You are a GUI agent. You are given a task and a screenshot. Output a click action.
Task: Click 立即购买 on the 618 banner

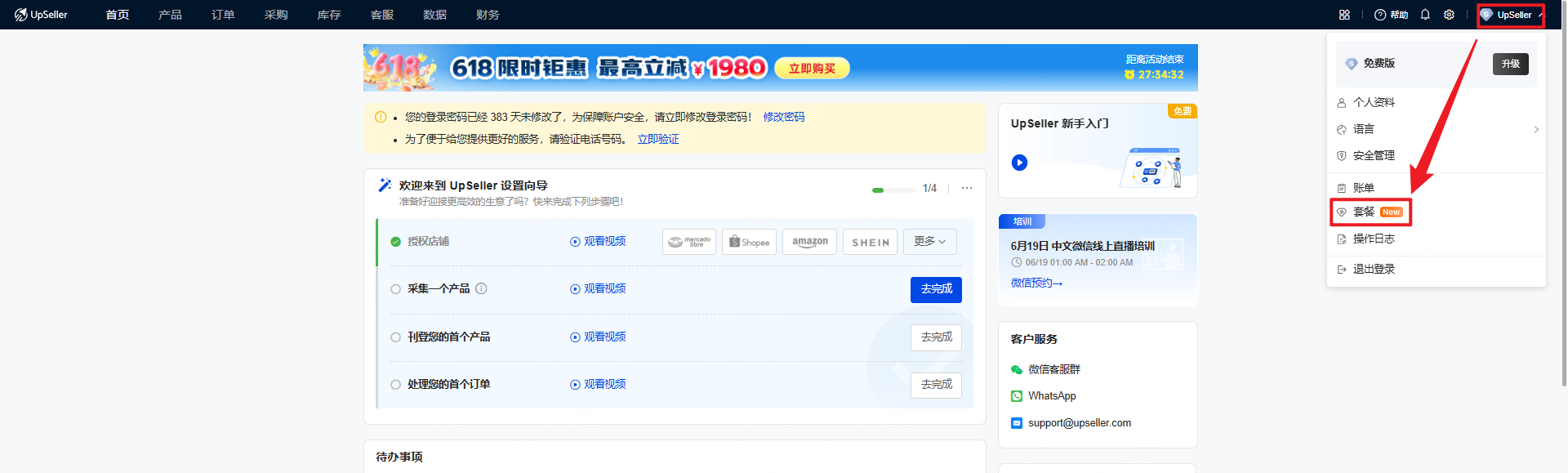(812, 69)
